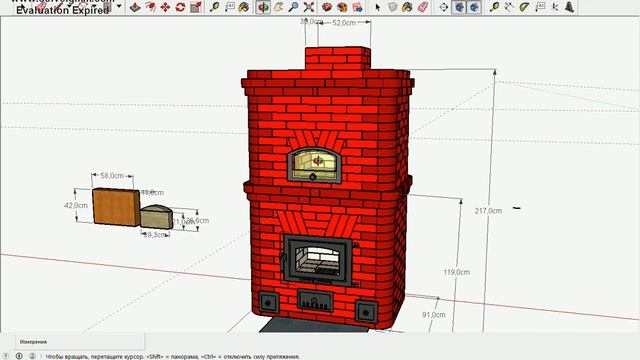The image size is (640, 360).
Task: Click the lower firebox door on stove
Action: [317, 260]
